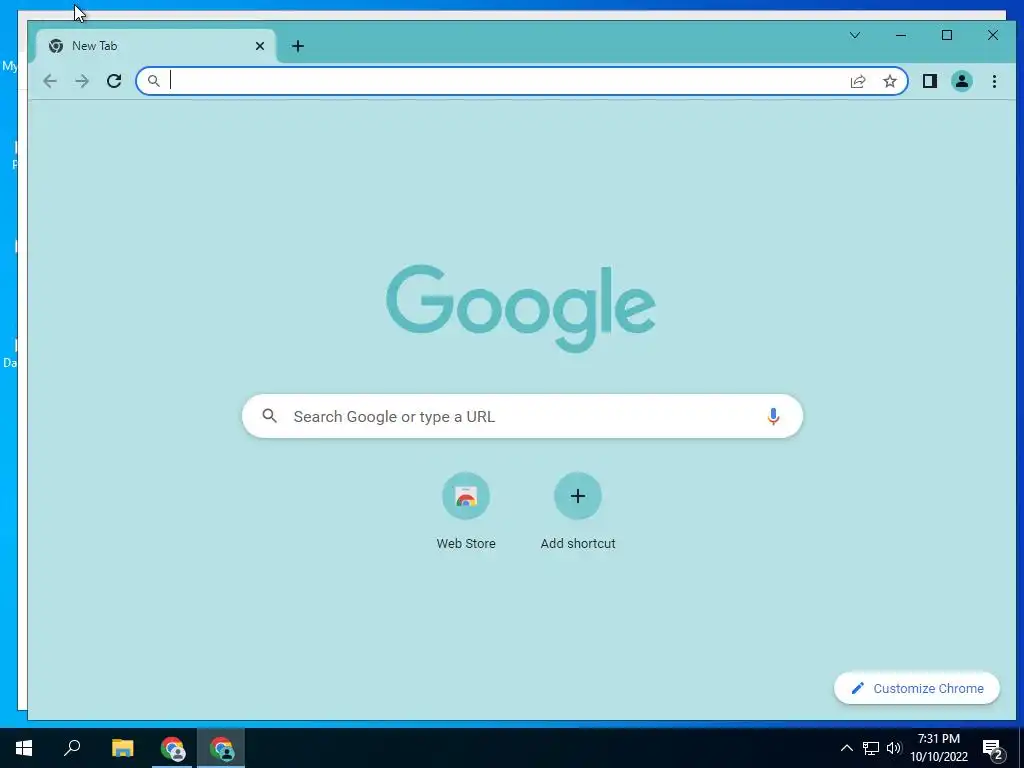Open the profile avatar menu
This screenshot has width=1024, height=768.
tap(962, 81)
